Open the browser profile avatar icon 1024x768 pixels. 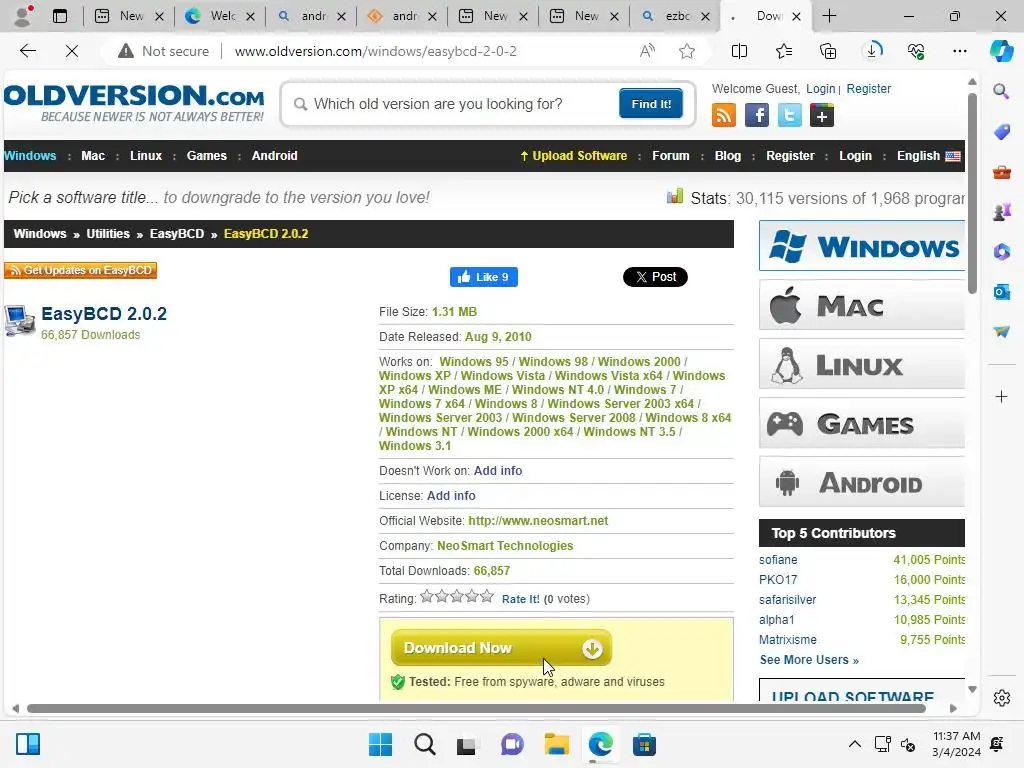[x=24, y=16]
